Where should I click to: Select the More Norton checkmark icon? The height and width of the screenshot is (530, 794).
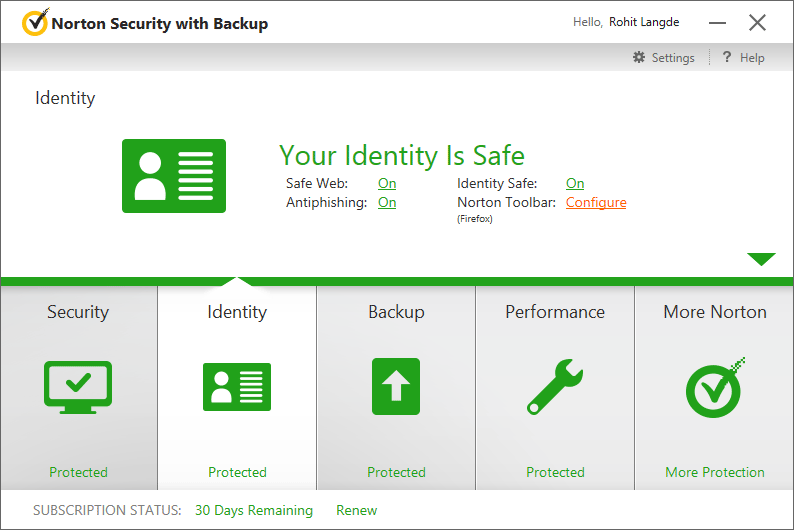[x=714, y=388]
